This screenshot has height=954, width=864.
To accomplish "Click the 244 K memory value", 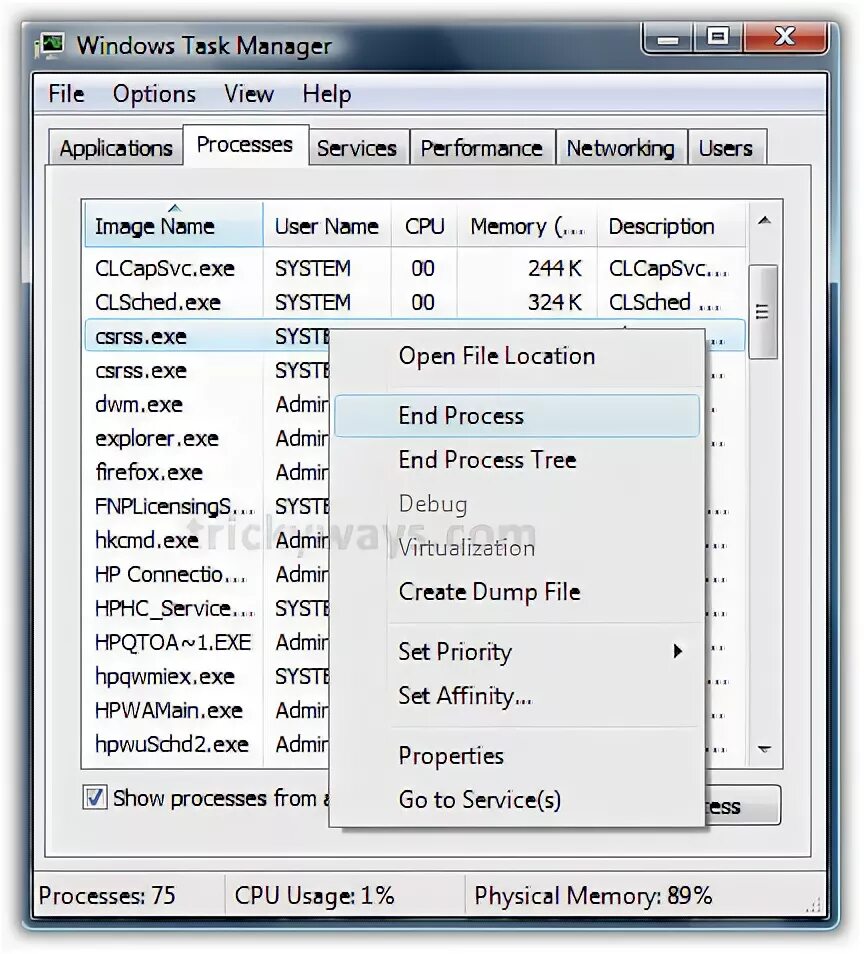I will (554, 268).
